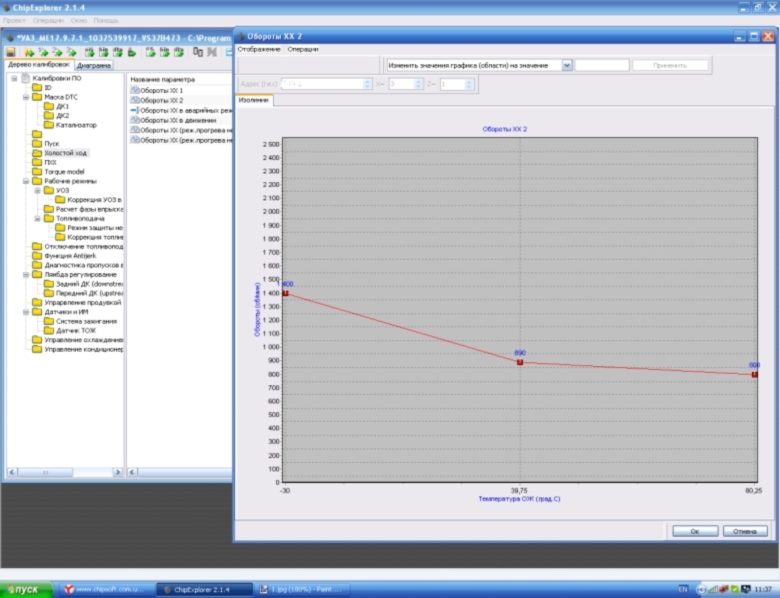Click the save icon in the toolbar
780x598 pixels.
coord(10,52)
